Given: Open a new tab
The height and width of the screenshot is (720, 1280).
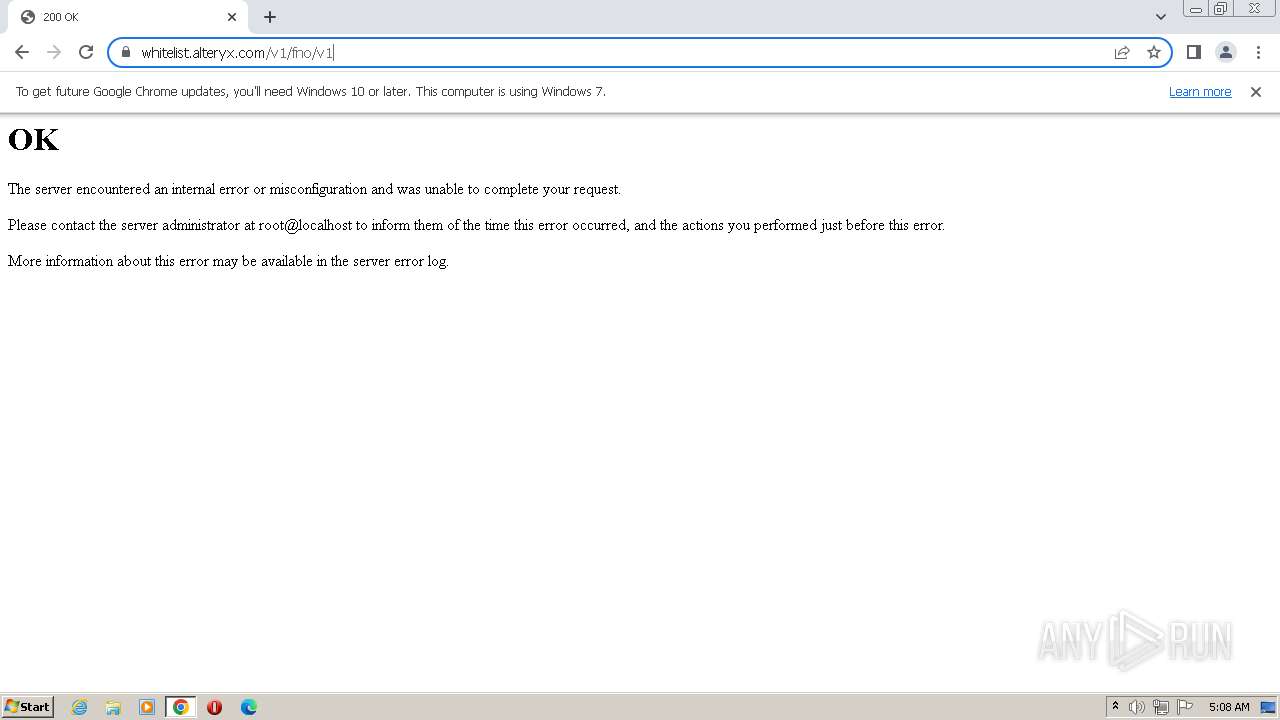Looking at the screenshot, I should point(270,17).
